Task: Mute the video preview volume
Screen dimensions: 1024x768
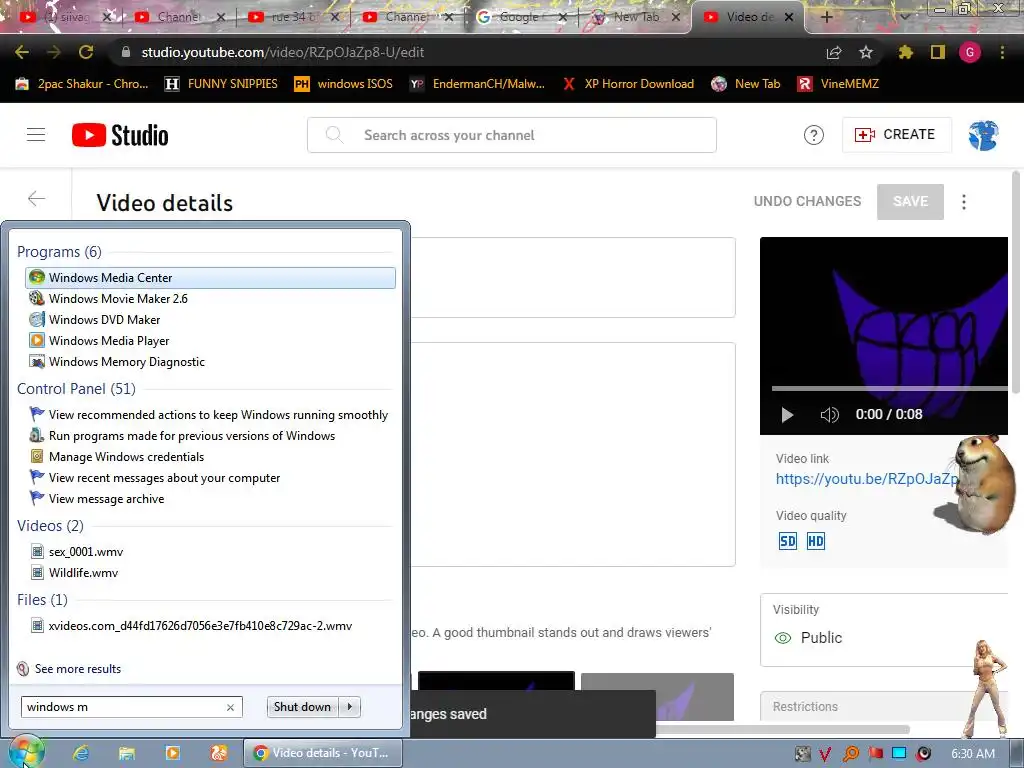Action: pos(829,415)
